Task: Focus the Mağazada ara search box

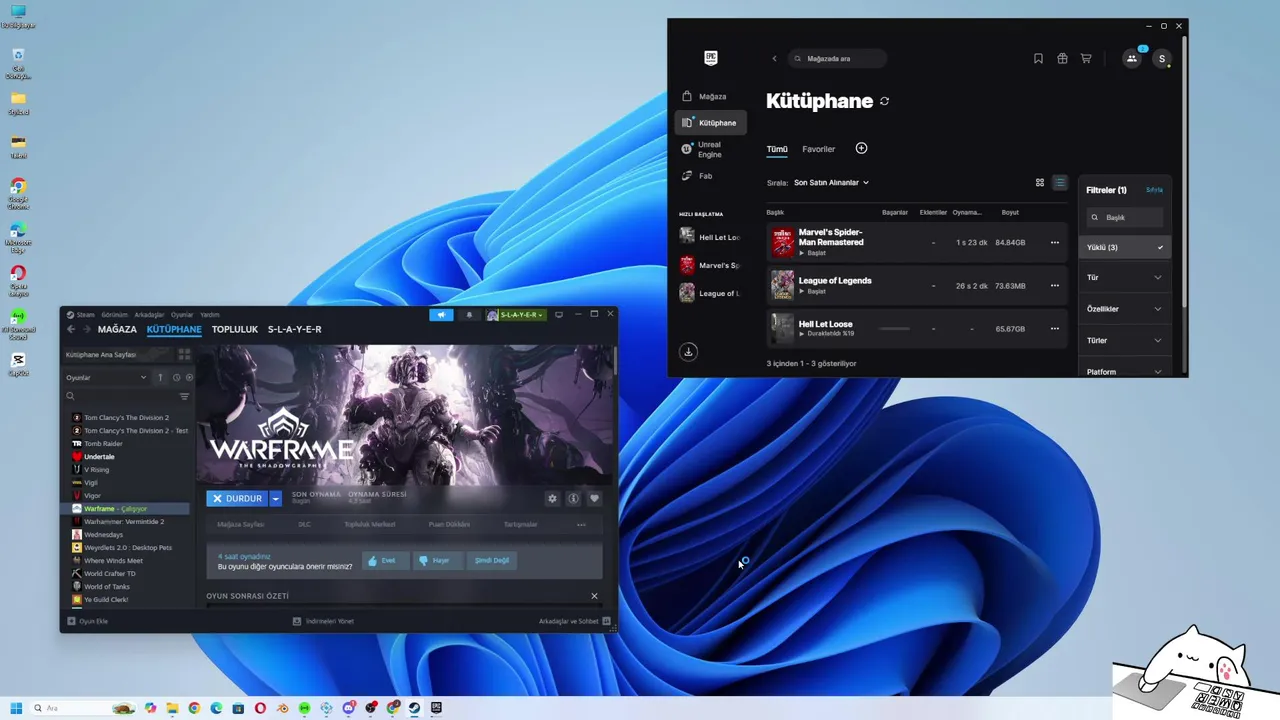Action: 837,59
